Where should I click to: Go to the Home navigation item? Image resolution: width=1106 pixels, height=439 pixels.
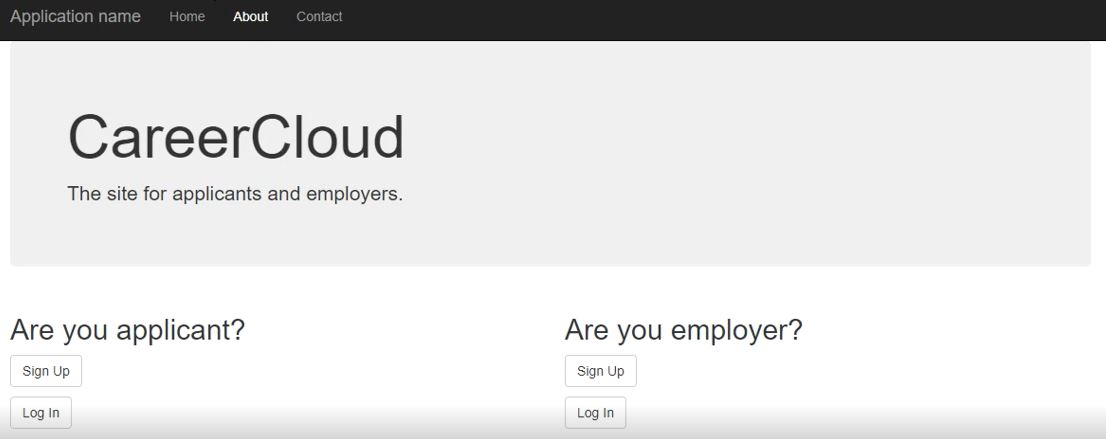(x=187, y=16)
